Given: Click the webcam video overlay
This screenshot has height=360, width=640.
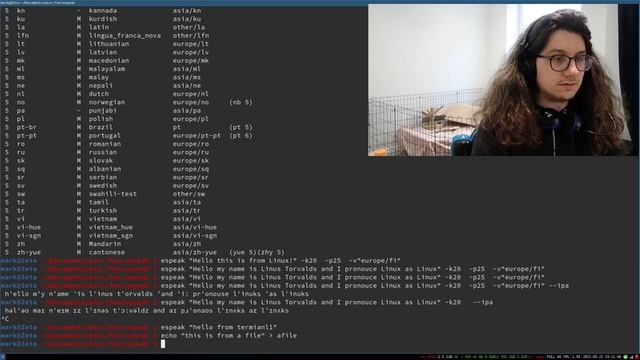Looking at the screenshot, I should (503, 80).
